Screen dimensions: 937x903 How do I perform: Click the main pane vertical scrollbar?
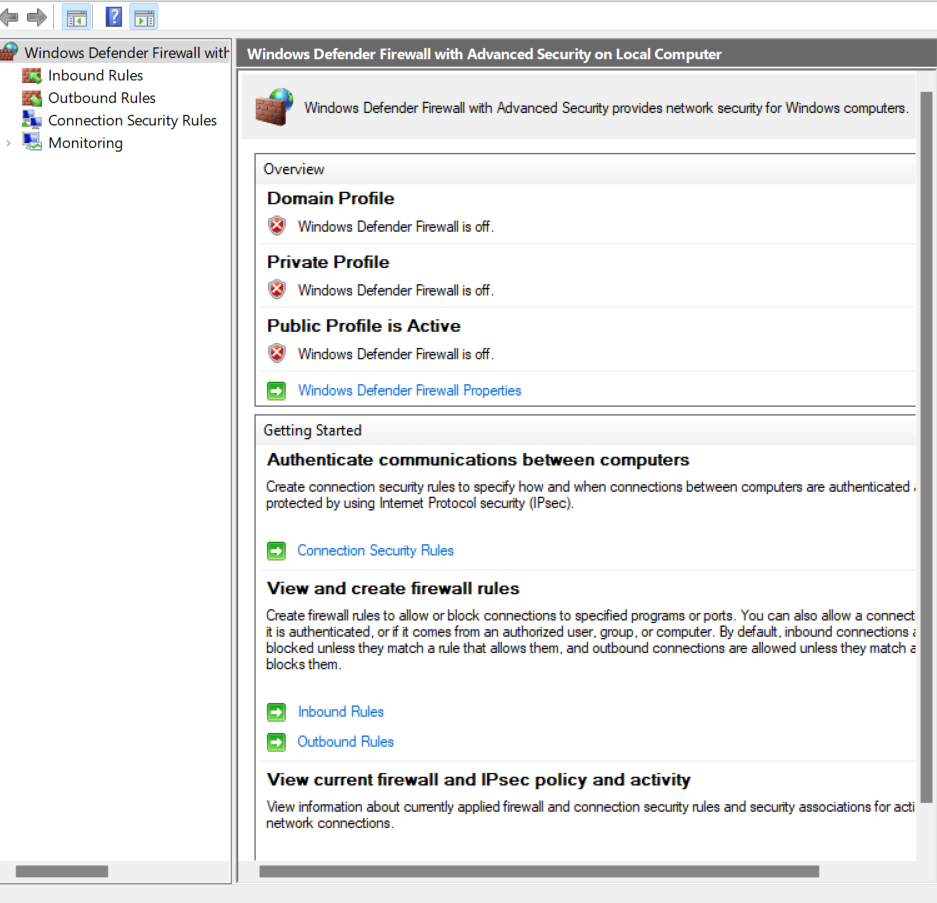(926, 447)
